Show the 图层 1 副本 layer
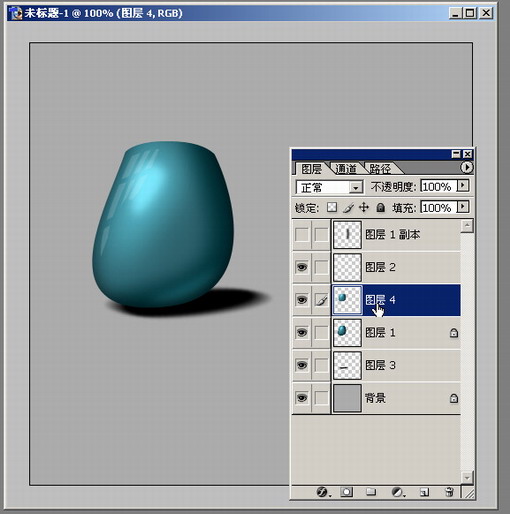 coord(302,235)
